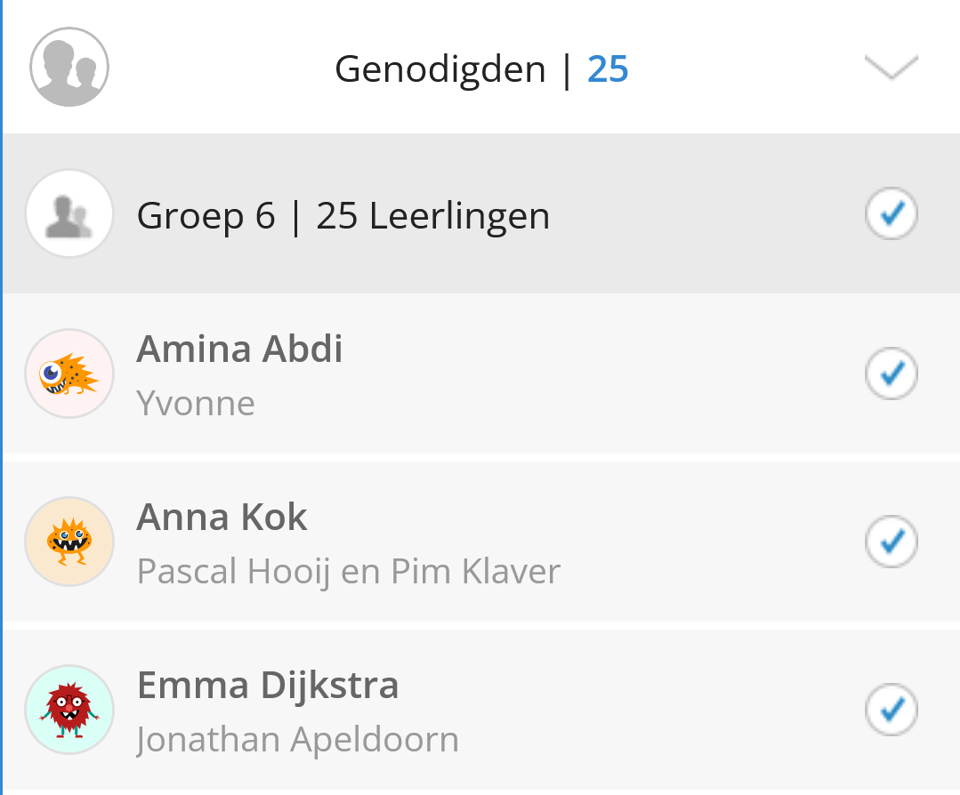Screen dimensions: 960x795
Task: Open Pascal Hooij en Pim Klaver's details
Action: [x=351, y=571]
